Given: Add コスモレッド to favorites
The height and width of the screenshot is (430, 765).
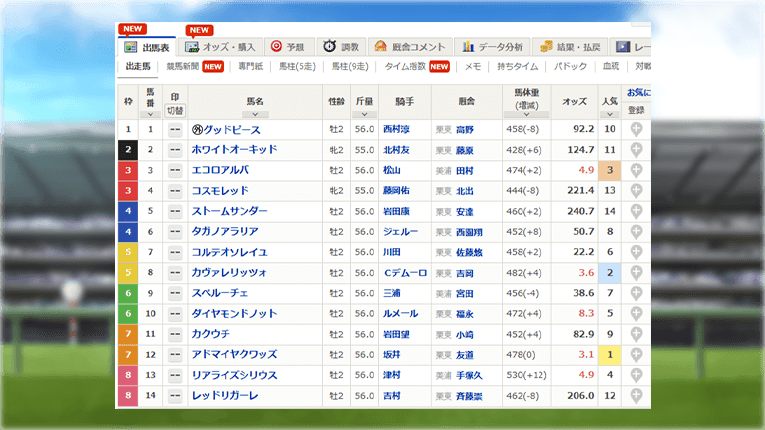Looking at the screenshot, I should coord(636,191).
